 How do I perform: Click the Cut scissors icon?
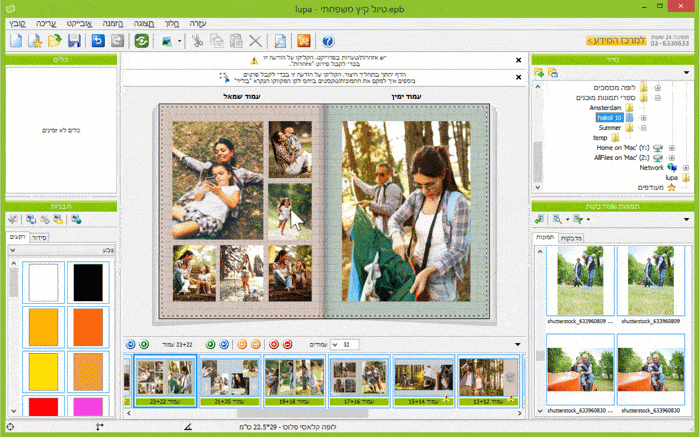pyautogui.click(x=198, y=41)
